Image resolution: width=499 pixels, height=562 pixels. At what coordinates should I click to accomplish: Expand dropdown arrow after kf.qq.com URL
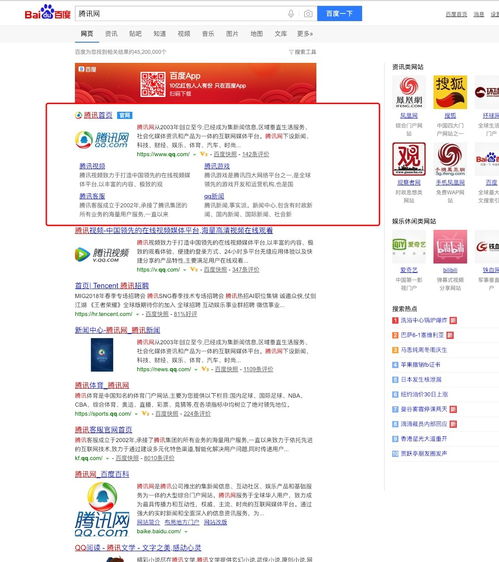[107, 458]
